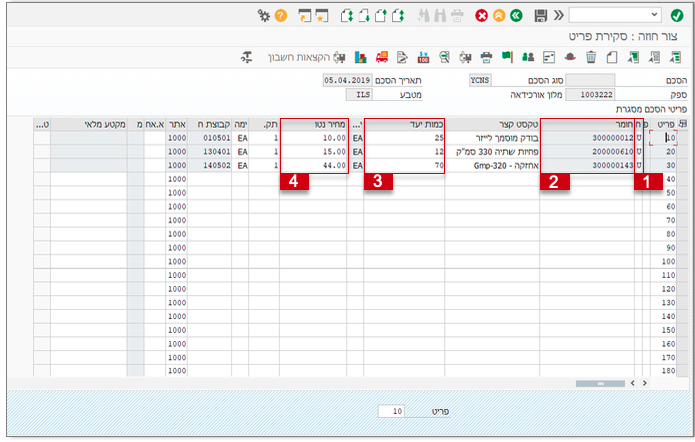
Task: Click horizontal scrollbar right arrow
Action: coord(645,383)
